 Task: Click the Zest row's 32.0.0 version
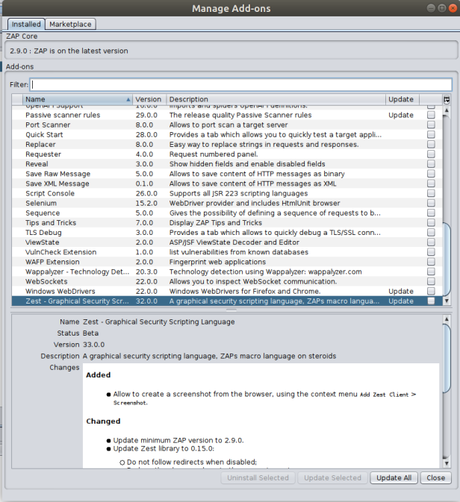(146, 301)
